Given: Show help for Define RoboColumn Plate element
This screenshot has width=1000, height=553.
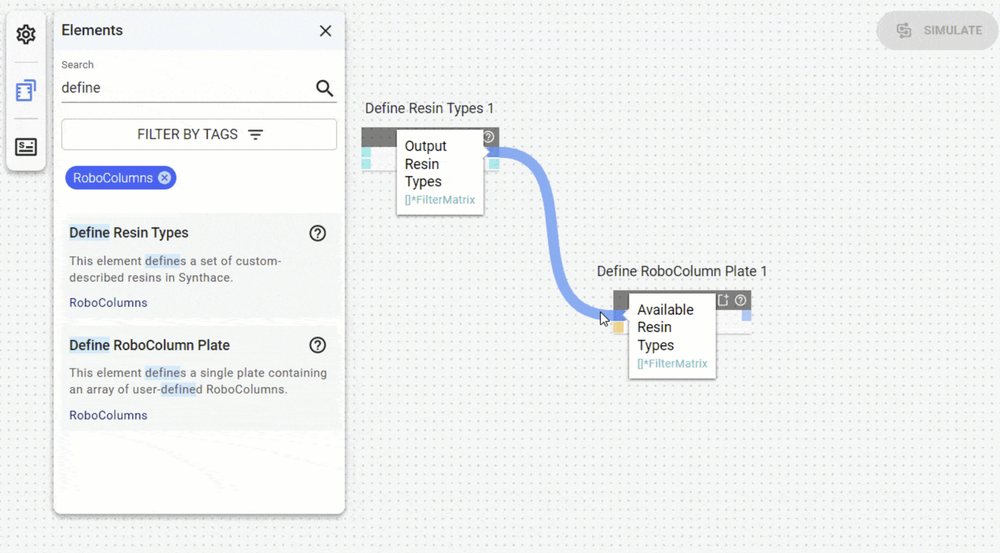Looking at the screenshot, I should 318,345.
